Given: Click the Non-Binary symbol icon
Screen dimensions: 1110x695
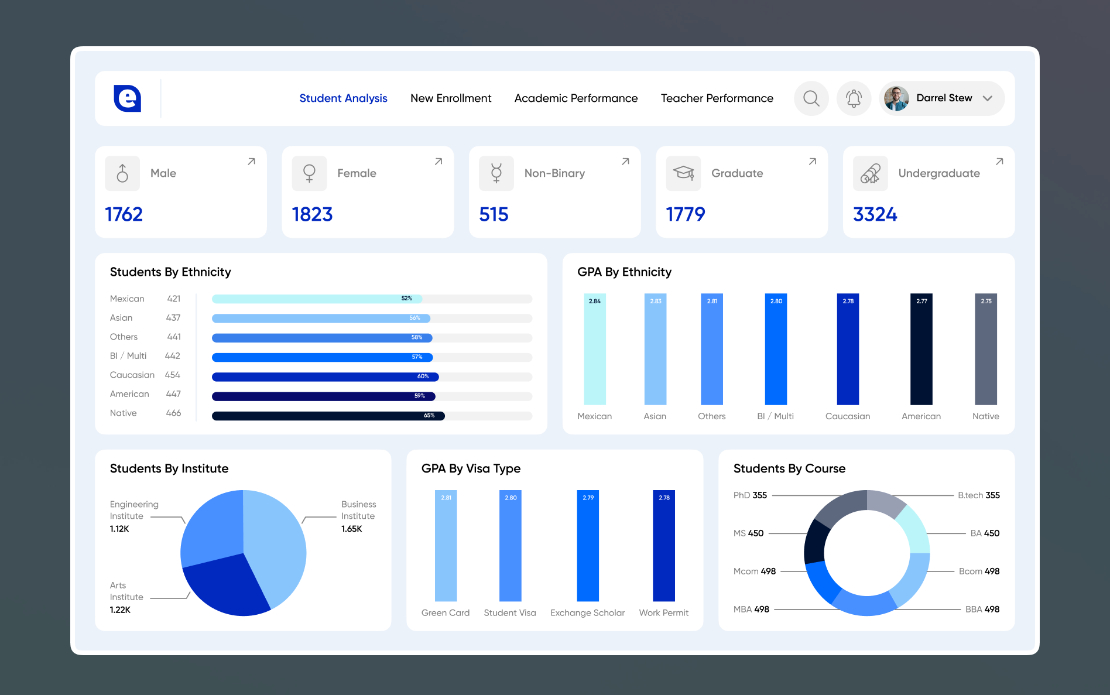Looking at the screenshot, I should [496, 173].
